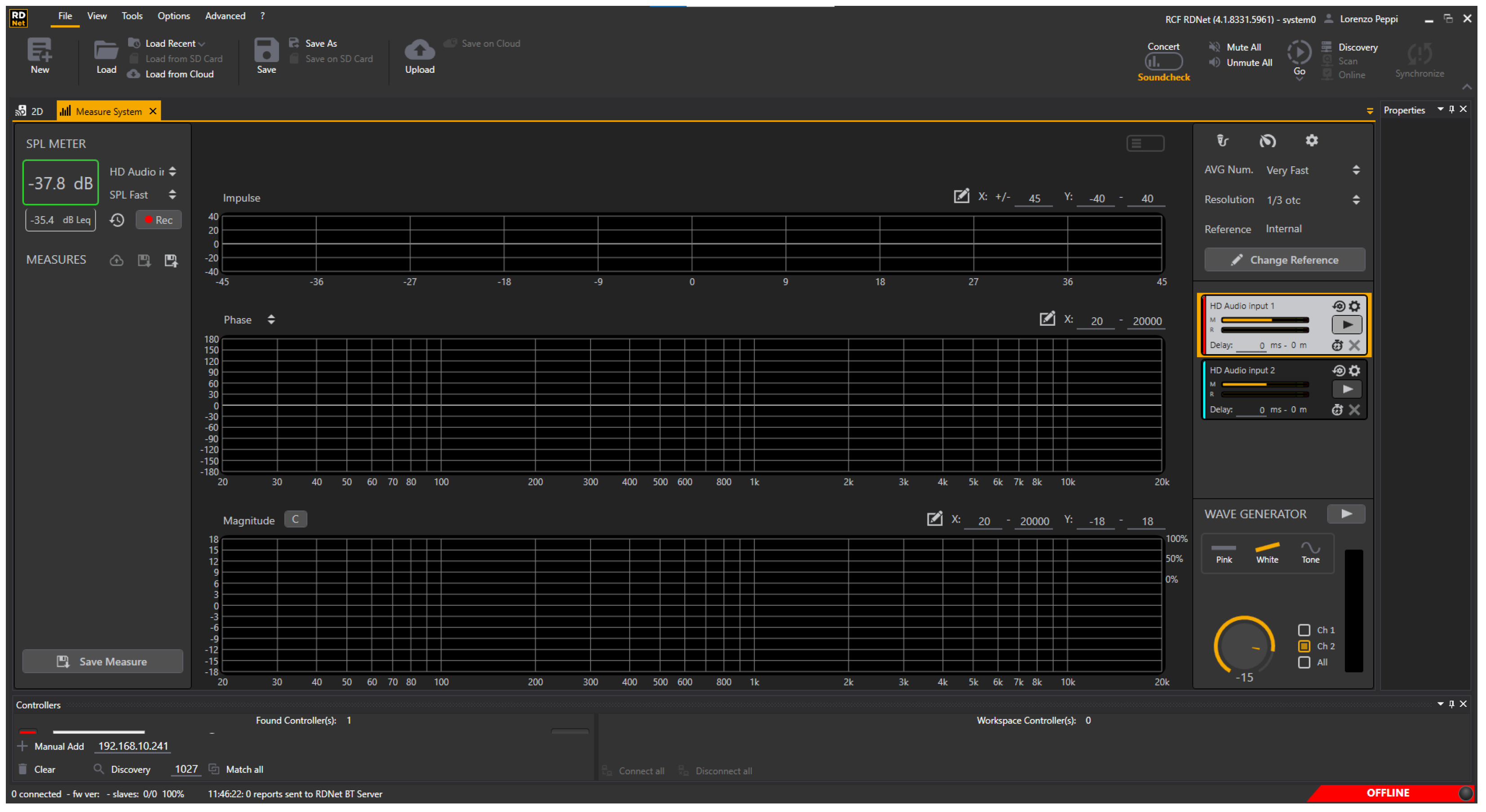1486x812 pixels.
Task: Toggle the Ch 2 checkbox
Action: [x=1304, y=647]
